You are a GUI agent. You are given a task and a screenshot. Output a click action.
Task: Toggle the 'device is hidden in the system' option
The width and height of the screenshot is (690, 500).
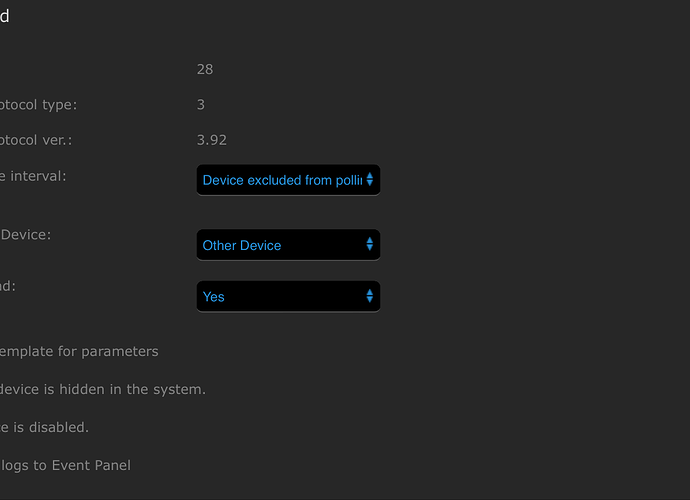click(x=103, y=389)
